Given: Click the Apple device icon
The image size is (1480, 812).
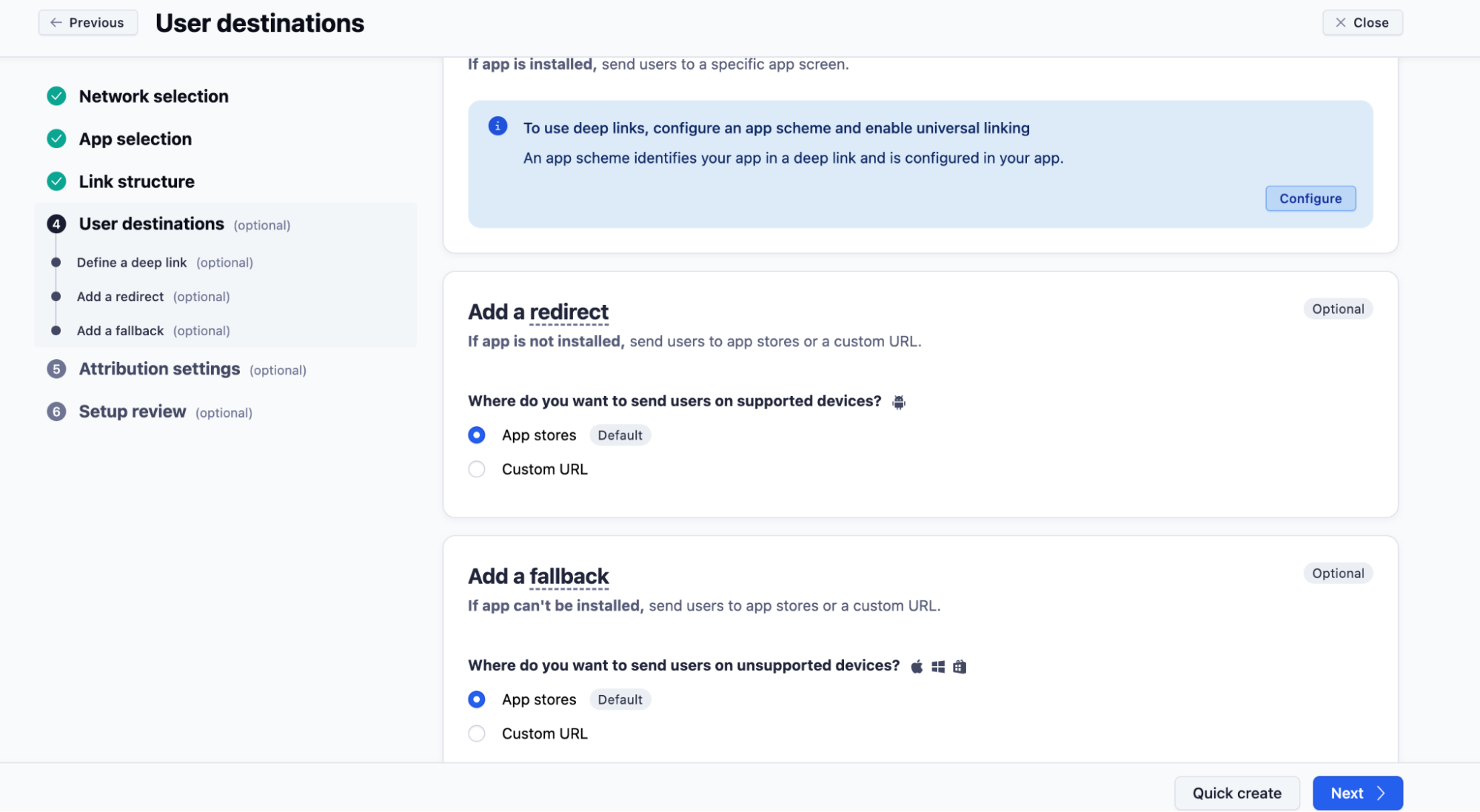Looking at the screenshot, I should [x=917, y=666].
